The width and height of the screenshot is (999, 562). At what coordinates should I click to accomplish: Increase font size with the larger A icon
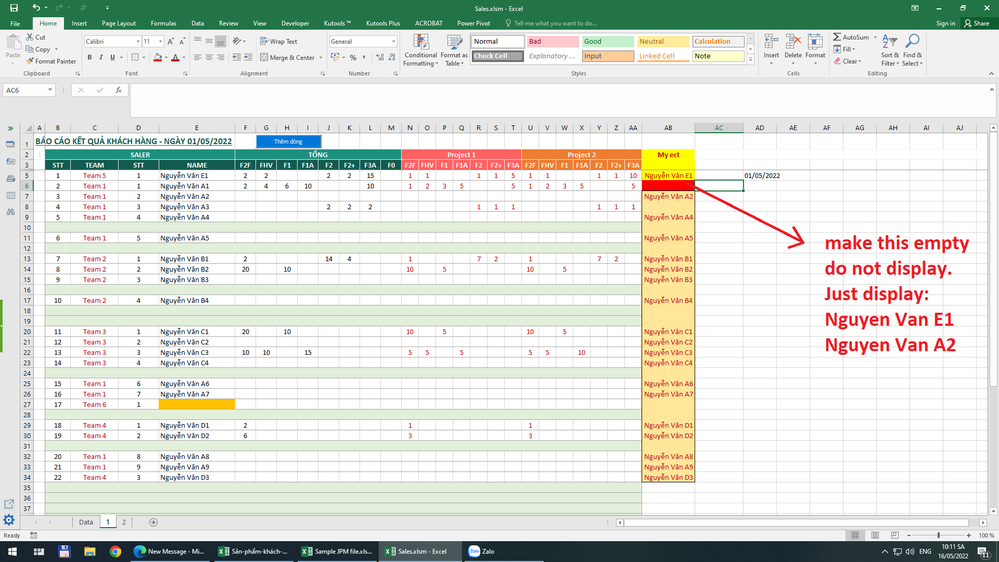[171, 41]
